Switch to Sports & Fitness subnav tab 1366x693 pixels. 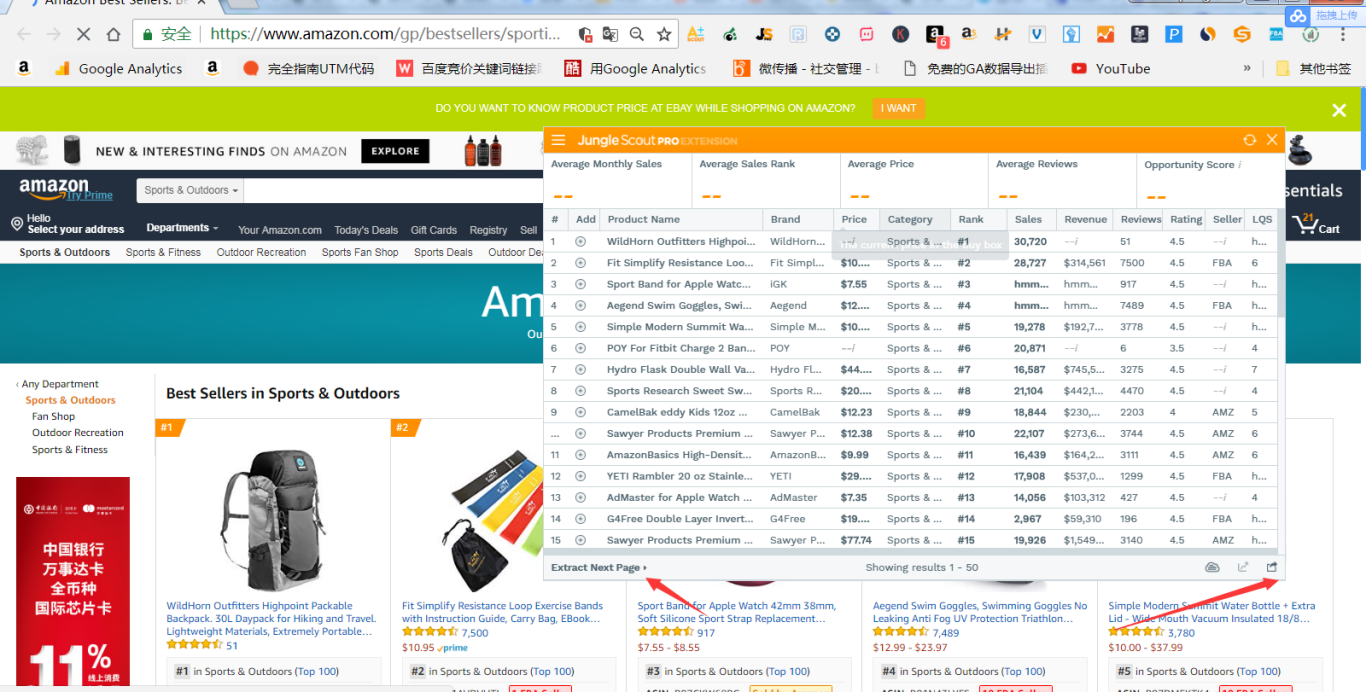coord(163,252)
